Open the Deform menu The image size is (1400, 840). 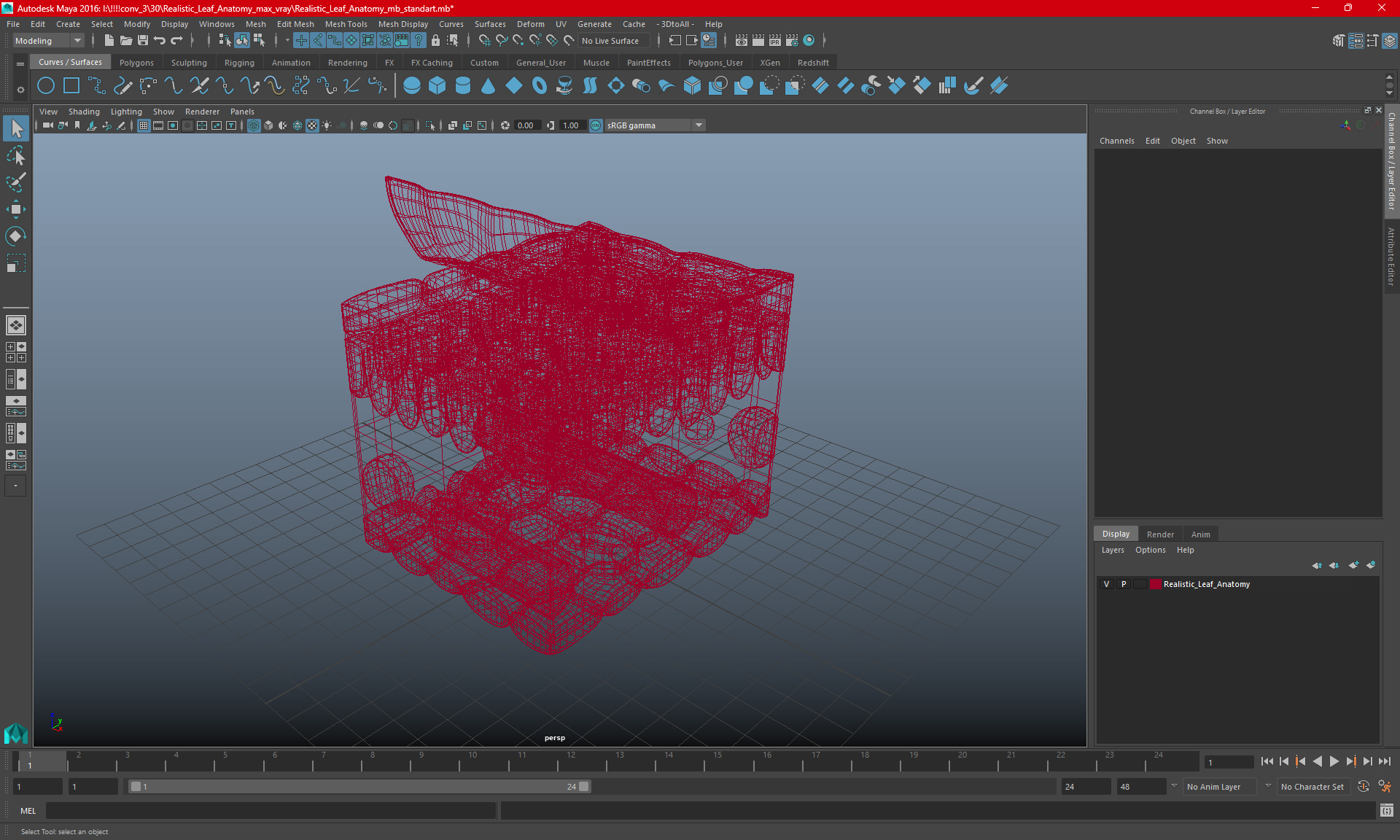click(530, 24)
